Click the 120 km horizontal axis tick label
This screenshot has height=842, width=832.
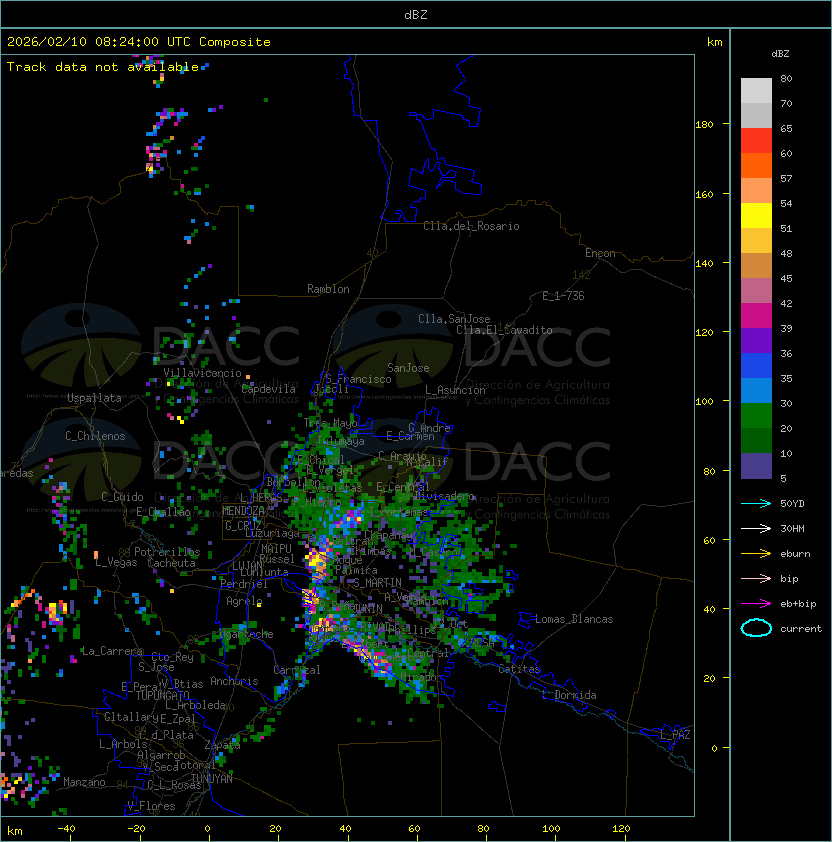pyautogui.click(x=621, y=828)
